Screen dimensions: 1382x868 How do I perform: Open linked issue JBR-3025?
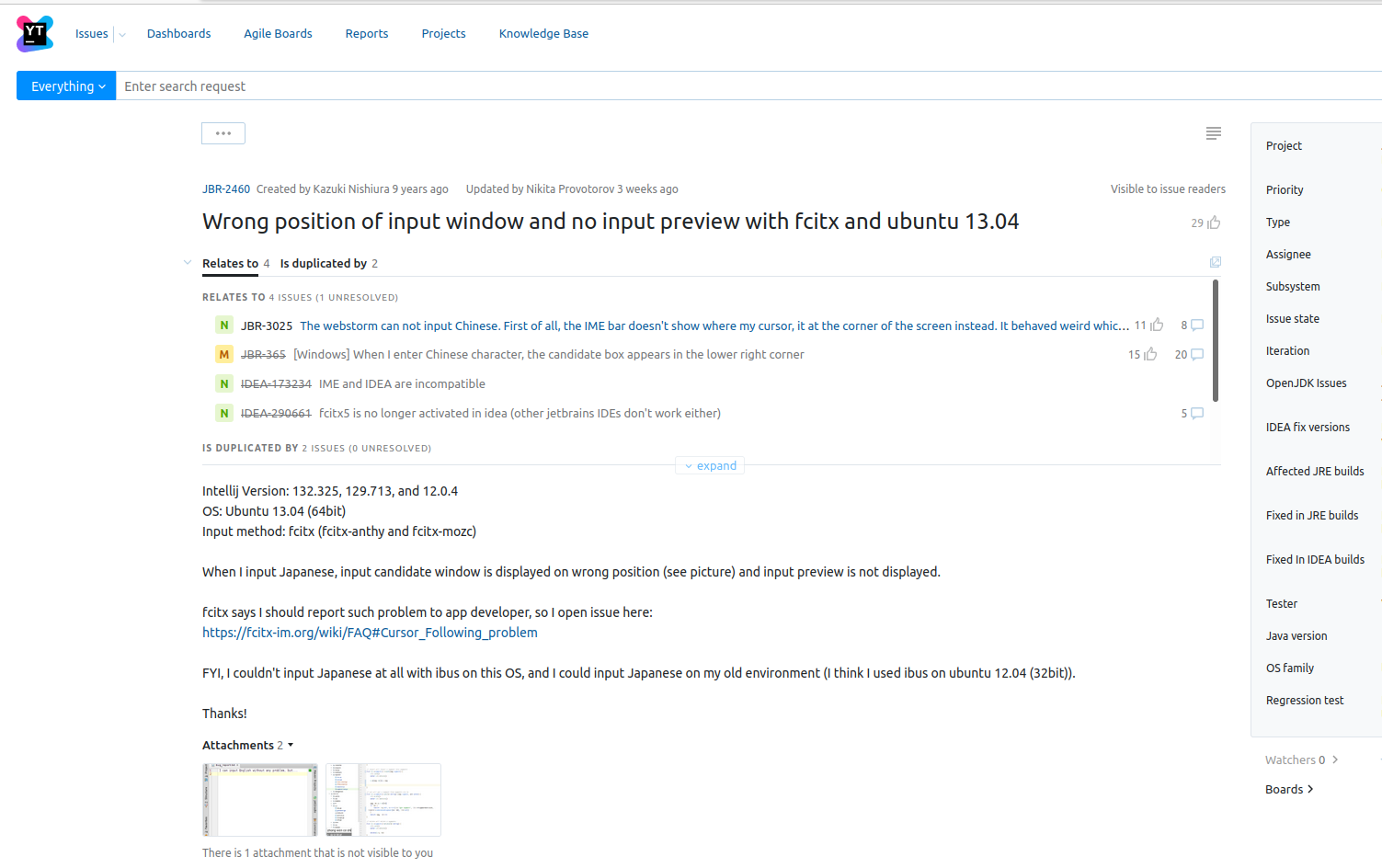tap(267, 325)
